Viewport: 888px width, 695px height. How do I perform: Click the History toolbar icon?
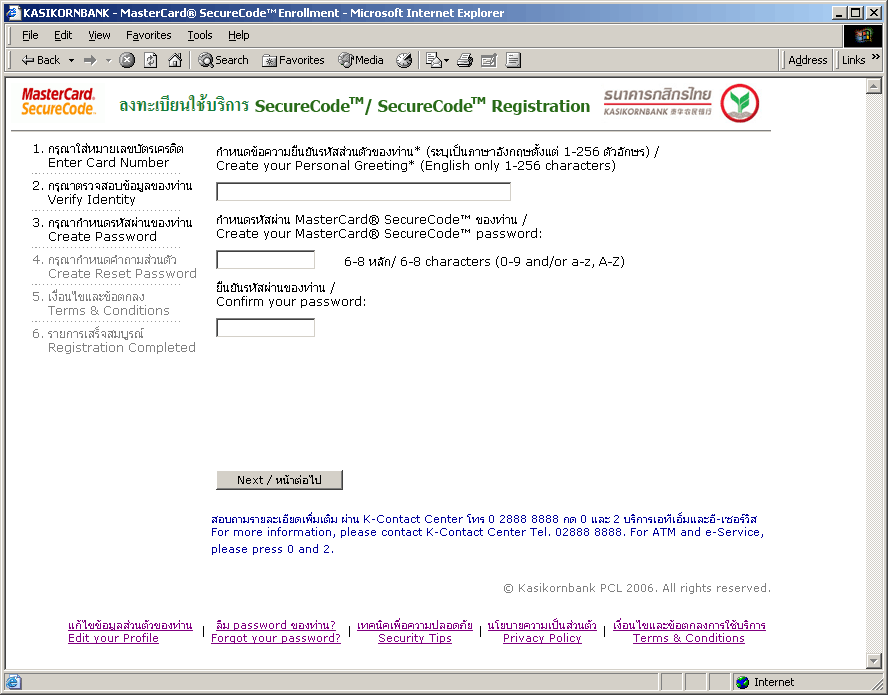click(404, 60)
